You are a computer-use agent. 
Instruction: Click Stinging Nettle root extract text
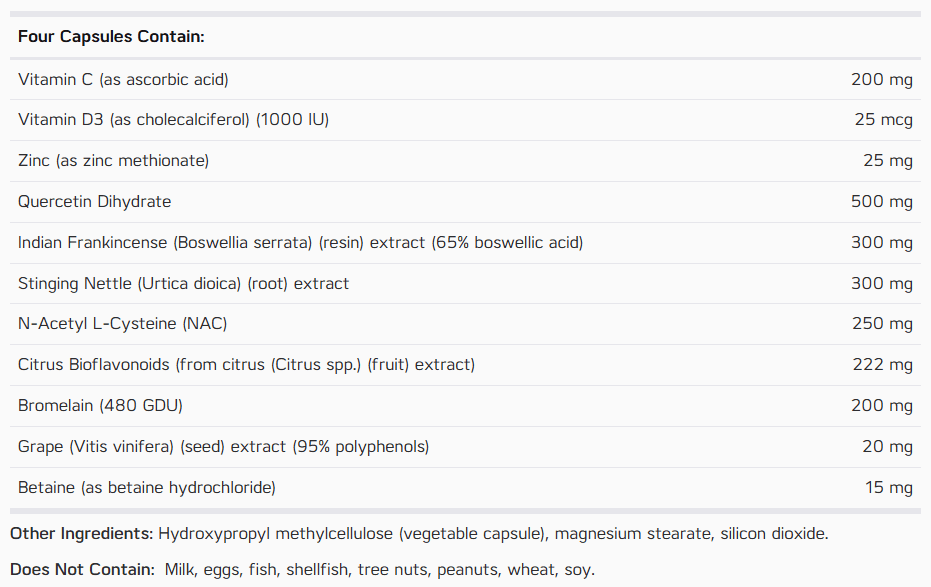183,284
